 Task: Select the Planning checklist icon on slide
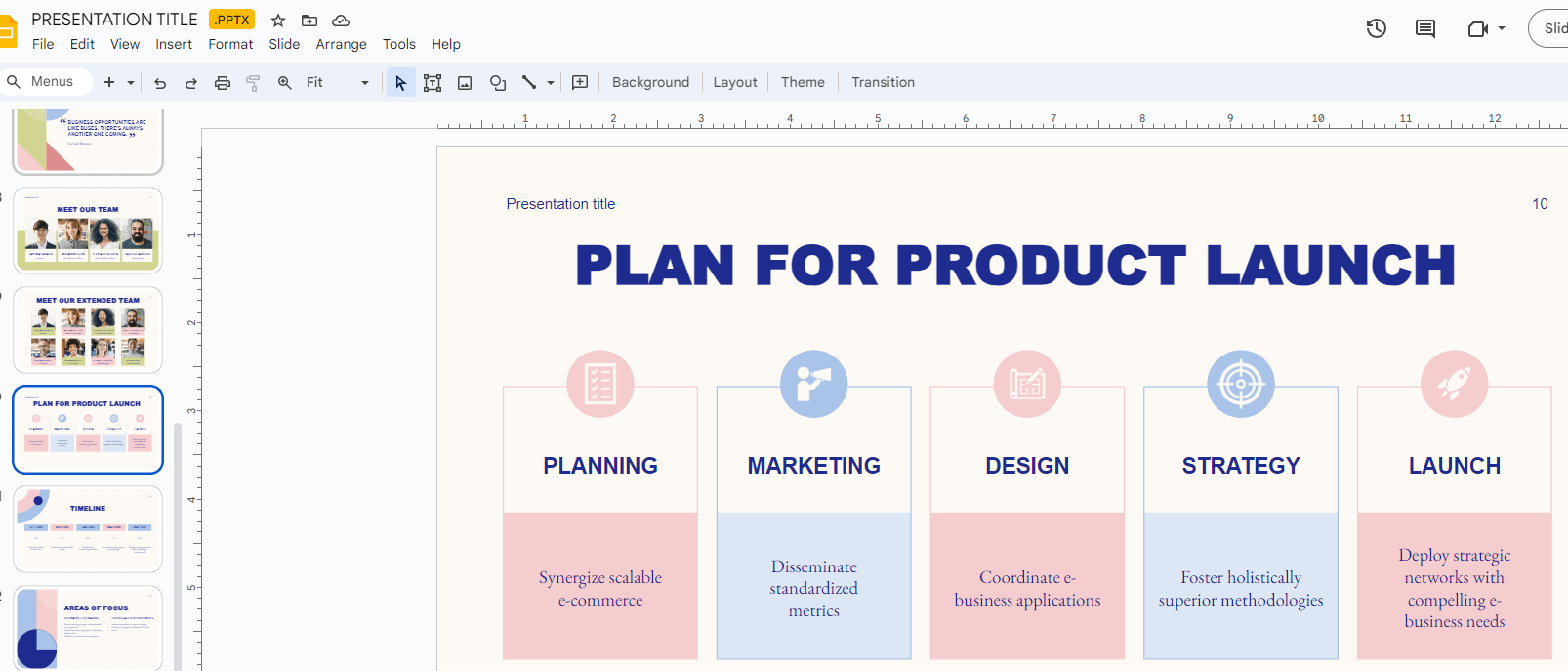[600, 384]
